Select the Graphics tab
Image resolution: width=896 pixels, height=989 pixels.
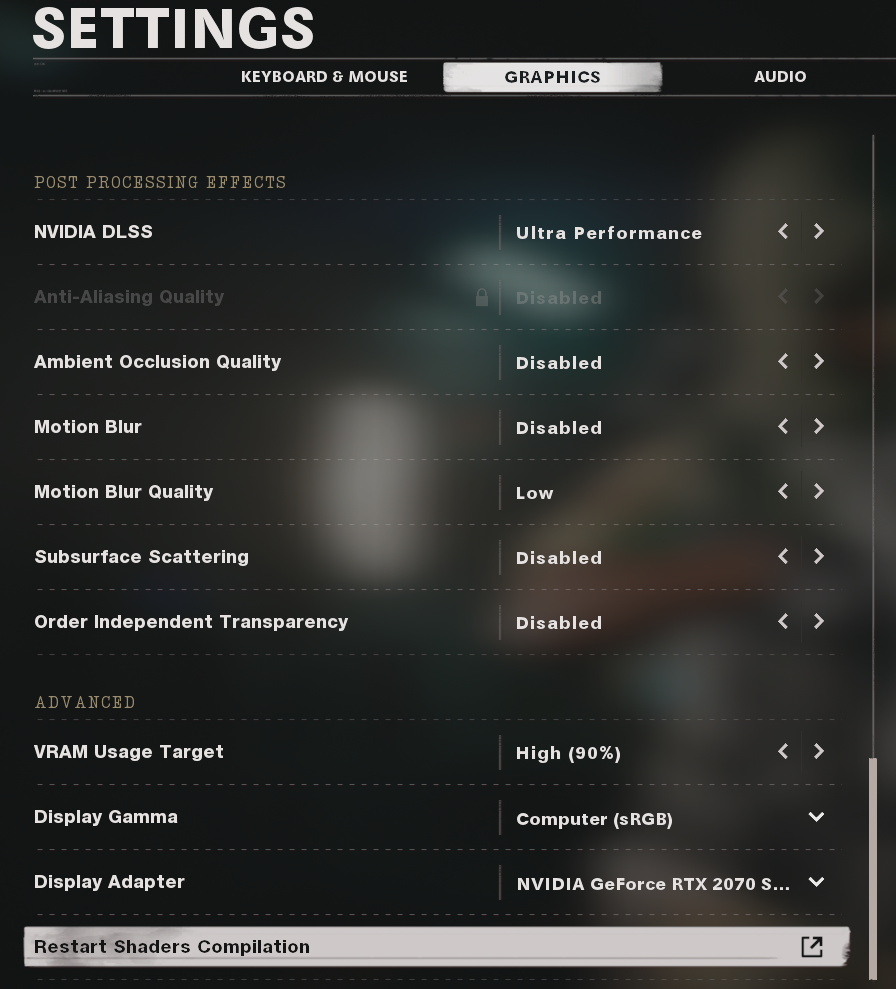pyautogui.click(x=552, y=77)
